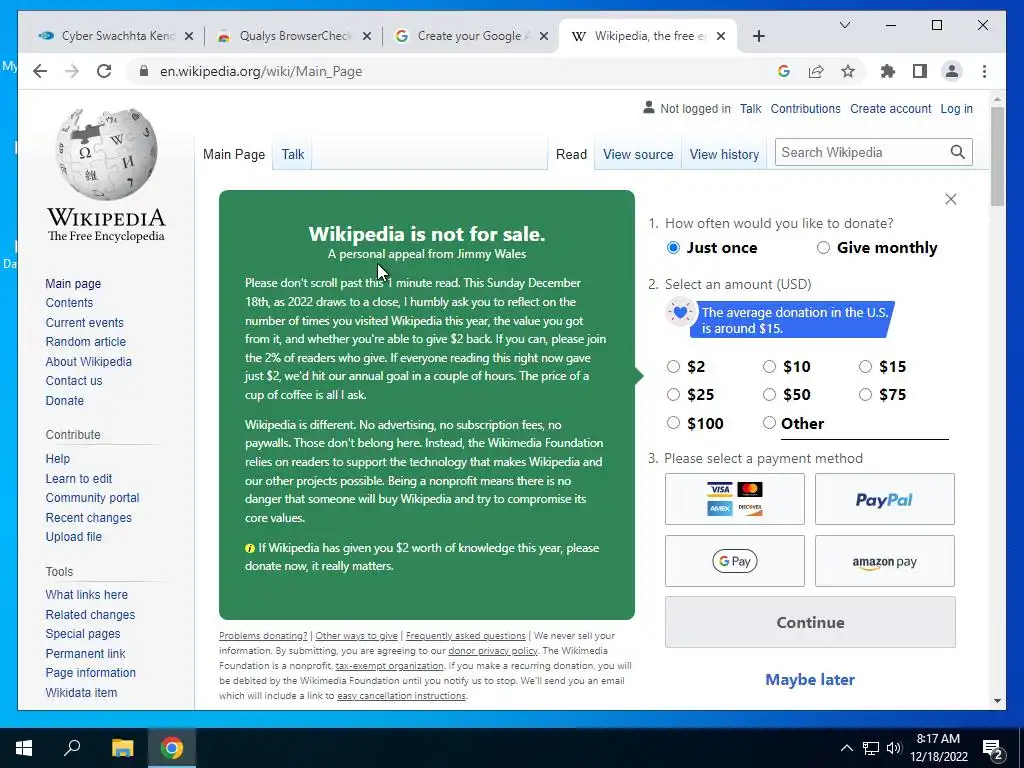This screenshot has height=768, width=1024.
Task: Click the Log in link
Action: click(956, 109)
